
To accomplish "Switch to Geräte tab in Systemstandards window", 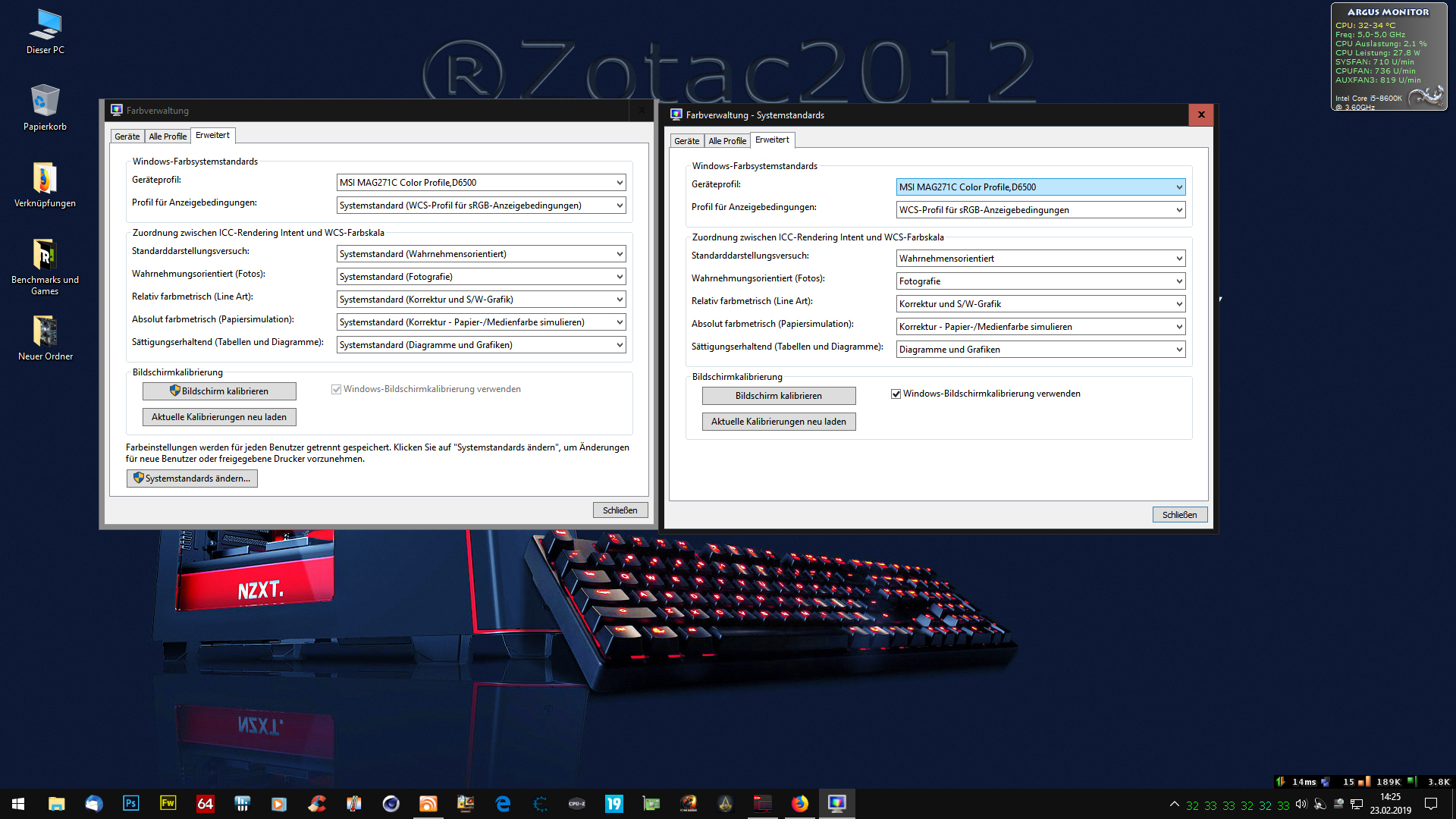I will 686,141.
